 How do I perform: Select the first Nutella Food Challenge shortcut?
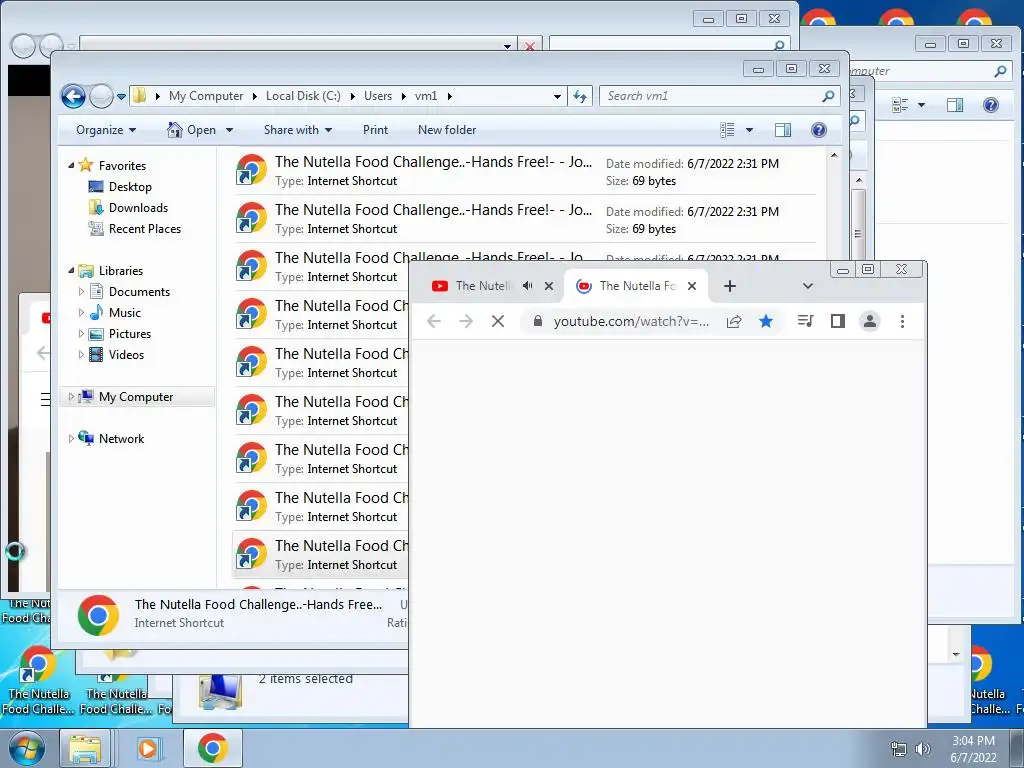click(526, 171)
